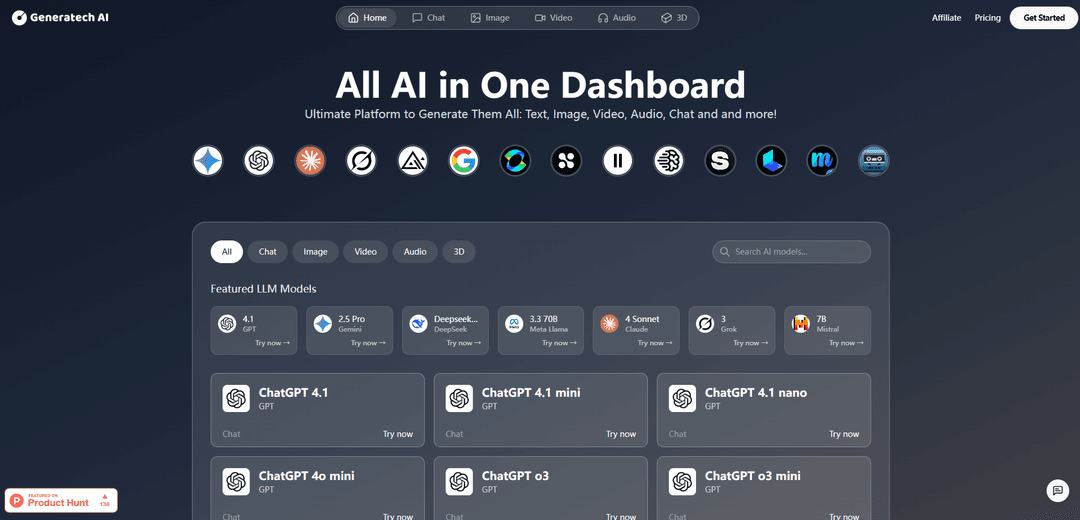Open the Image nav tab
The height and width of the screenshot is (520, 1080).
[490, 18]
